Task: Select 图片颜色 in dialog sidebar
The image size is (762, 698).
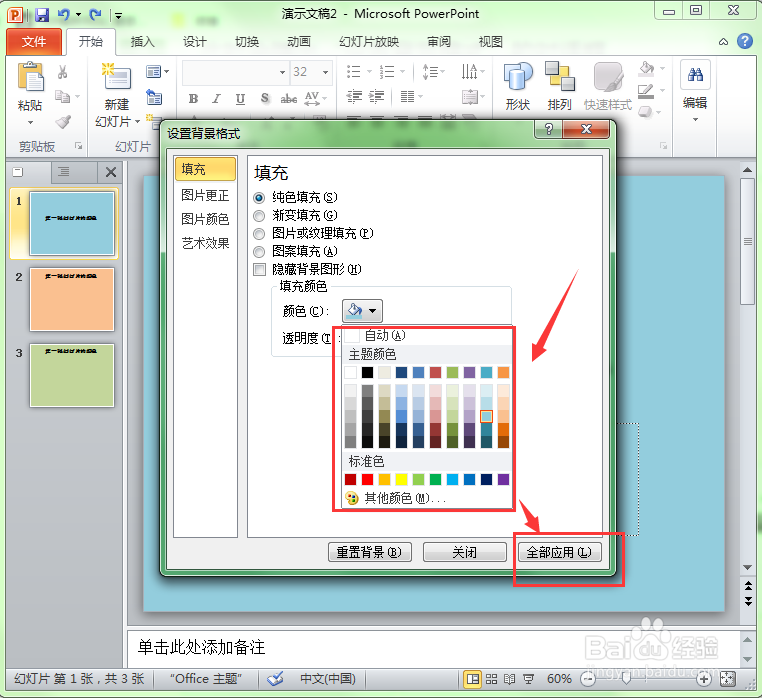Action: click(x=205, y=219)
